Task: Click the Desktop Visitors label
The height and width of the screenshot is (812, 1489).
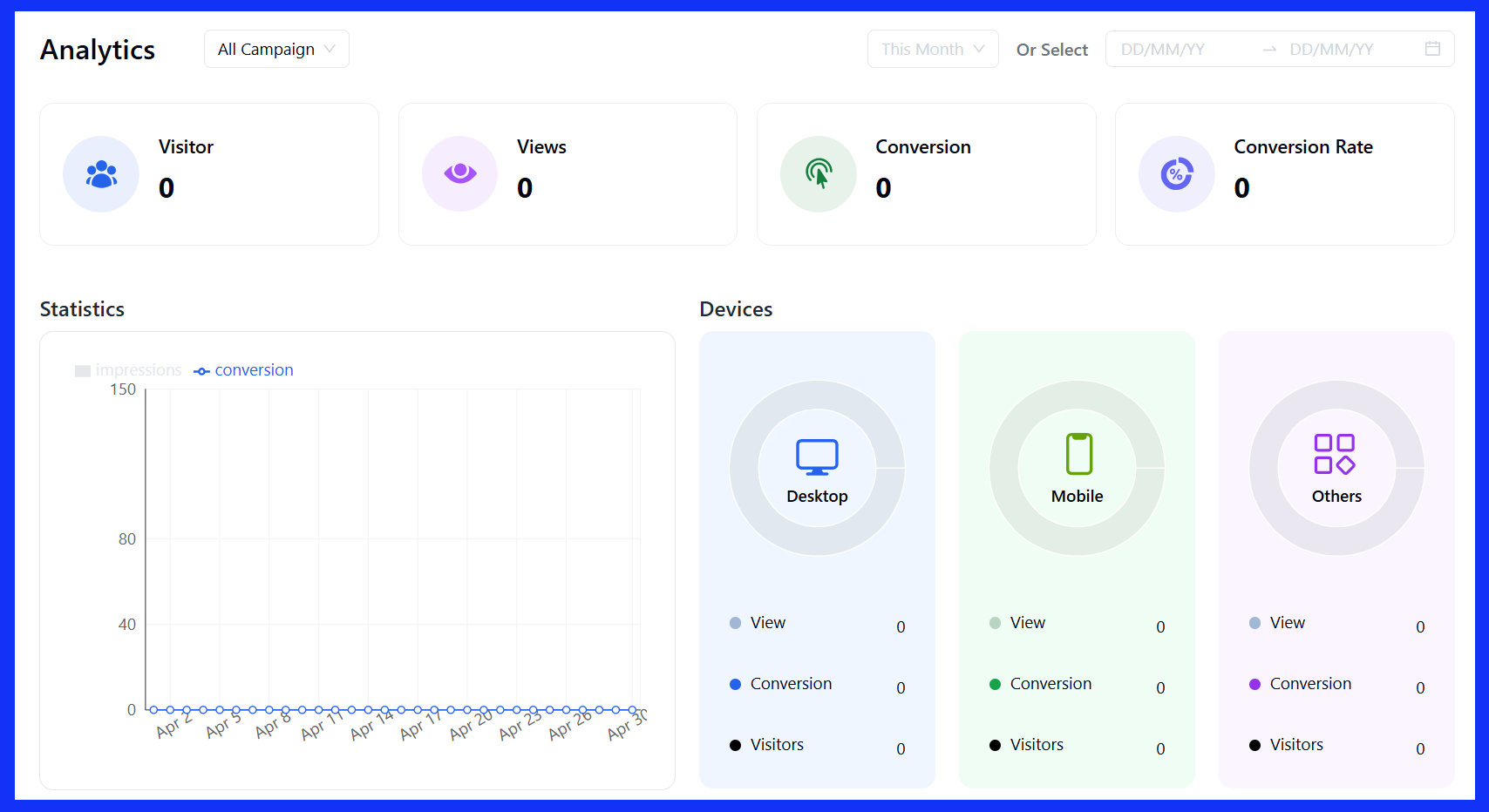Action: (777, 745)
